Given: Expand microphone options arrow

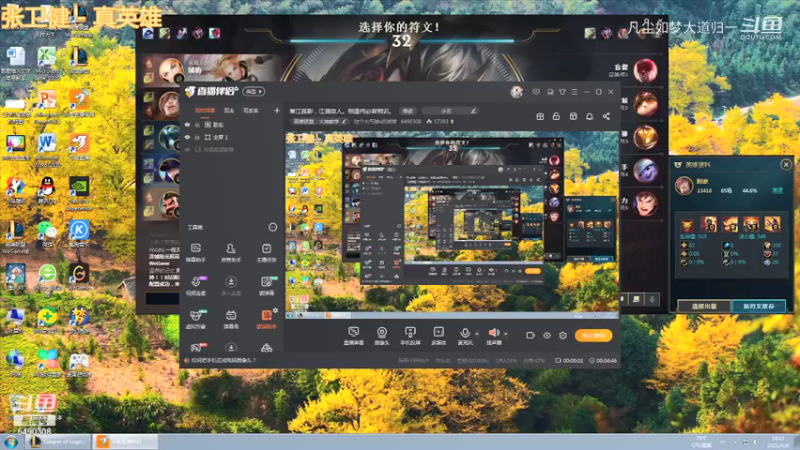Looking at the screenshot, I should click(x=477, y=334).
